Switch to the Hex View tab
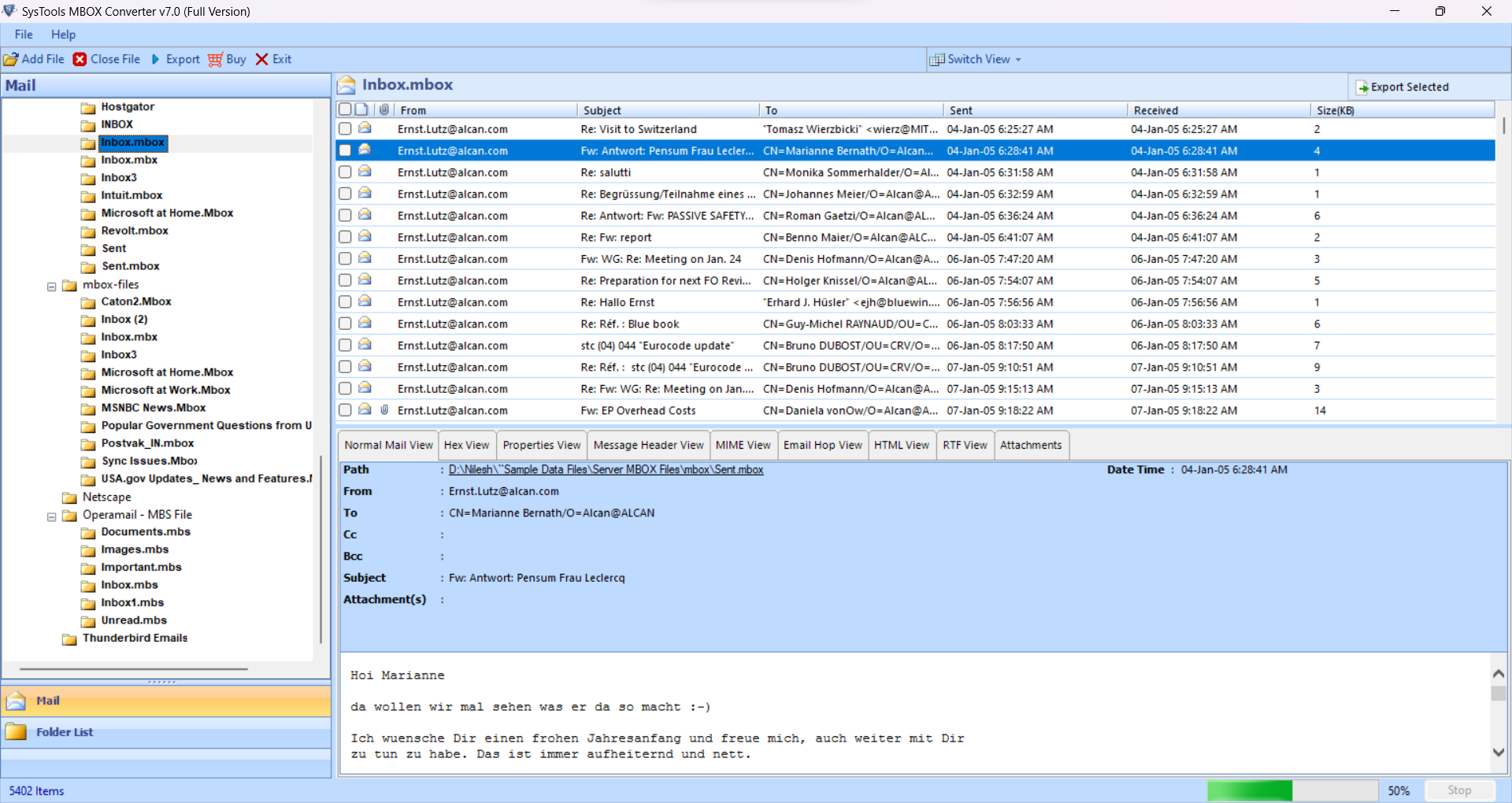Image resolution: width=1512 pixels, height=803 pixels. point(466,445)
